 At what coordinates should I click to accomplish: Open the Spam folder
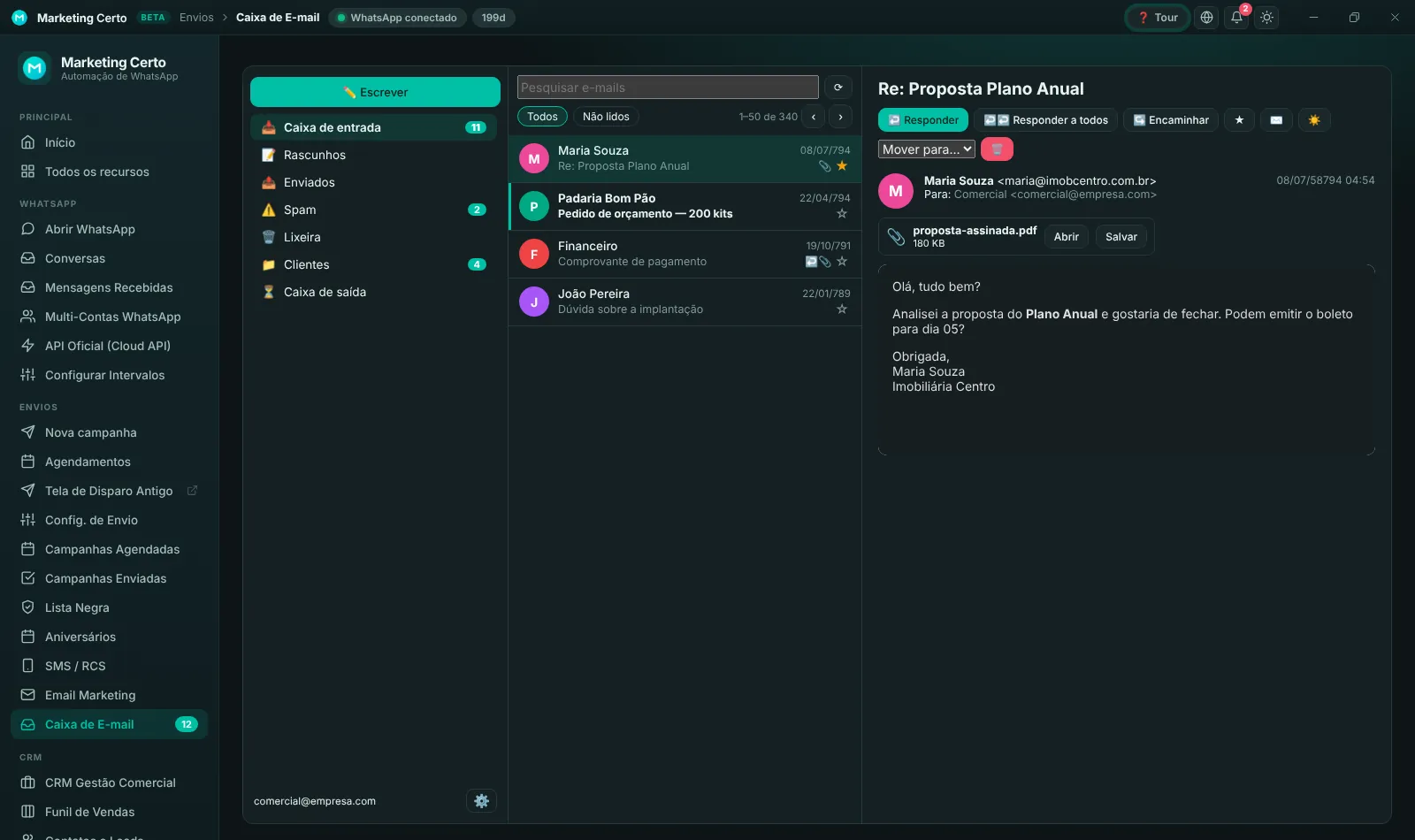point(373,210)
